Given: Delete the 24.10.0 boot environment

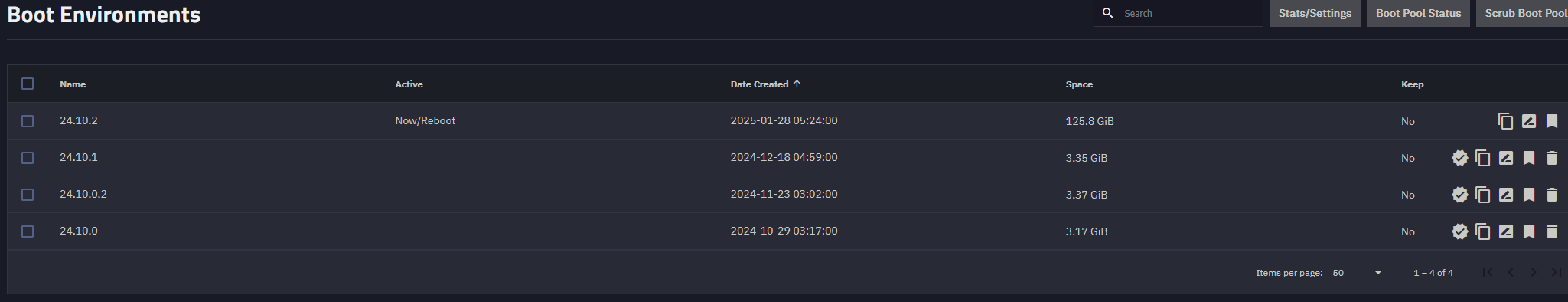Looking at the screenshot, I should coord(1551,231).
